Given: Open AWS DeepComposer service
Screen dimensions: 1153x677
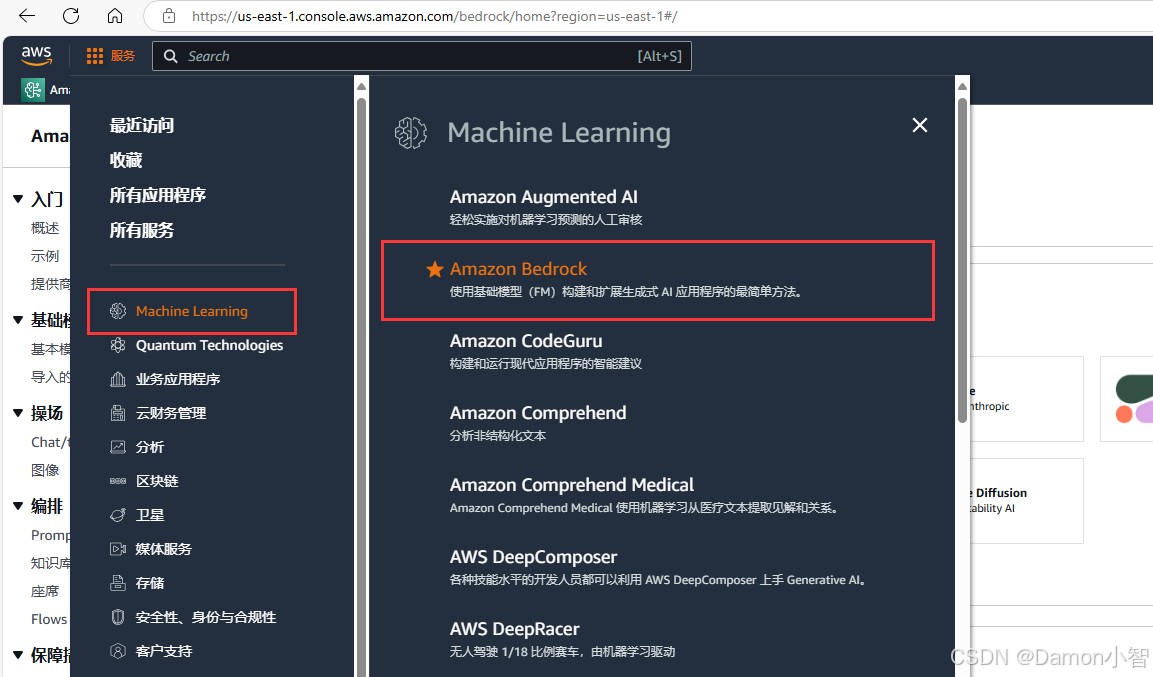Looking at the screenshot, I should [x=533, y=557].
